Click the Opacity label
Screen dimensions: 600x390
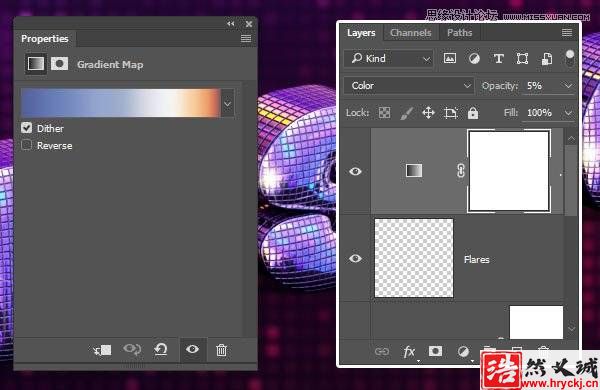click(x=499, y=86)
